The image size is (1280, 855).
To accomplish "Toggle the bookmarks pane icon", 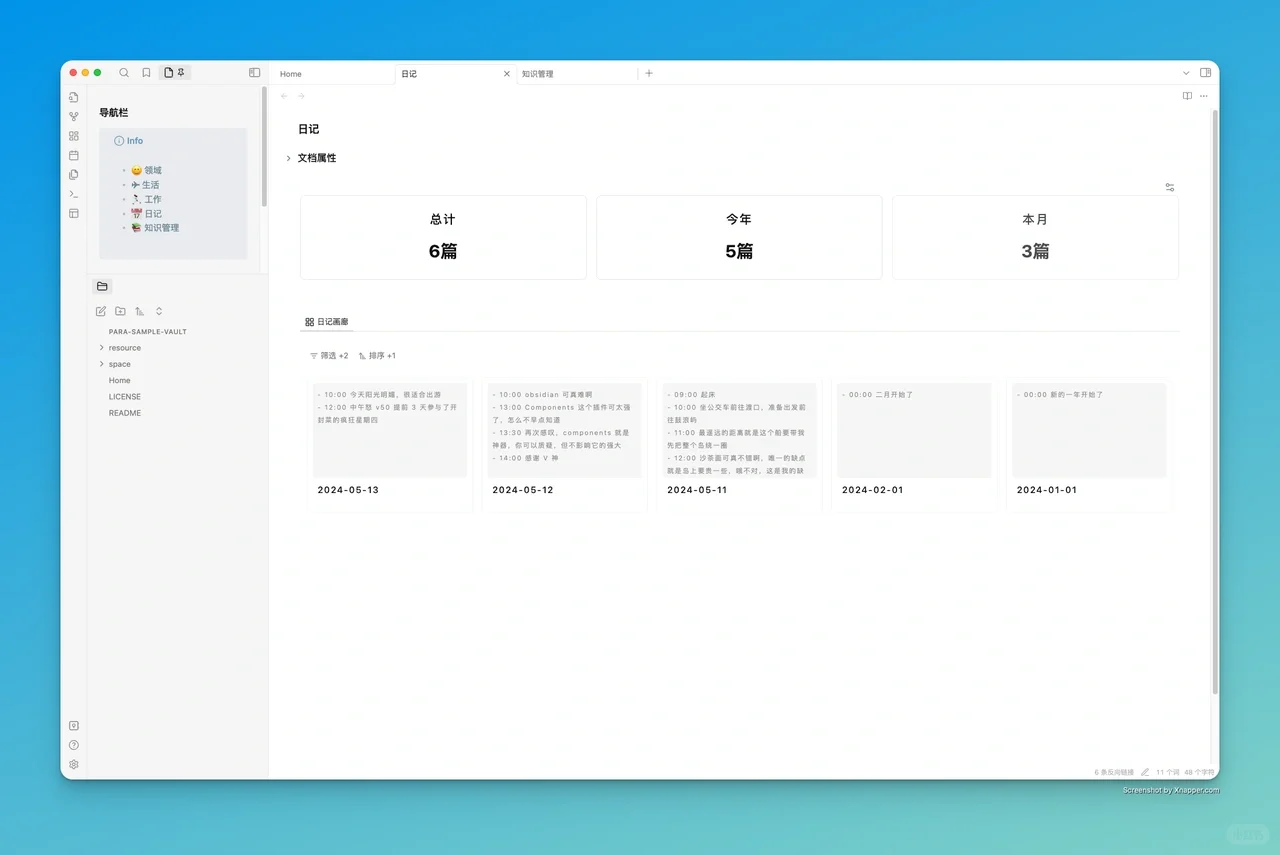I will [146, 72].
